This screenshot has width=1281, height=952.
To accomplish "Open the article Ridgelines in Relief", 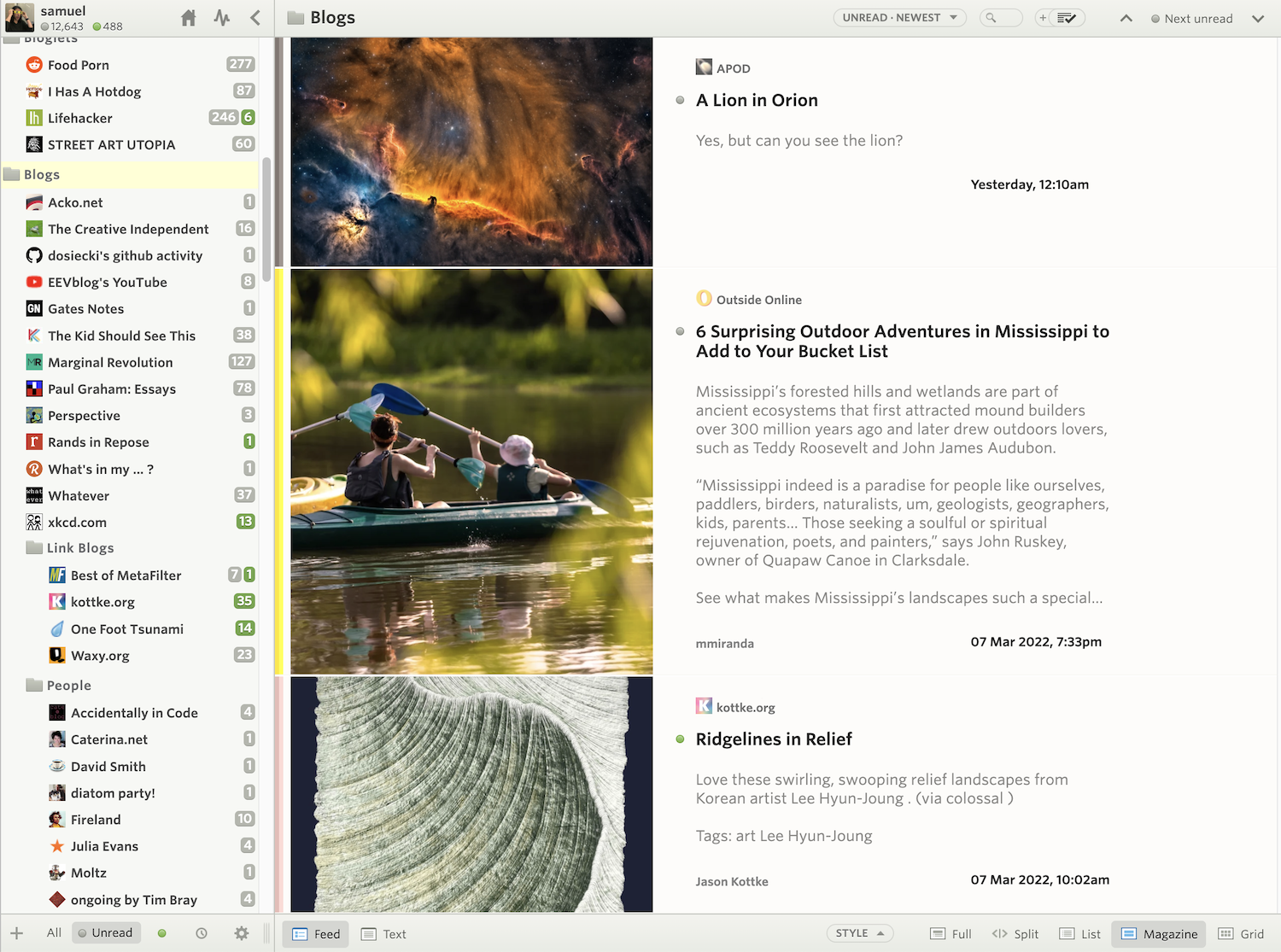I will pyautogui.click(x=774, y=739).
